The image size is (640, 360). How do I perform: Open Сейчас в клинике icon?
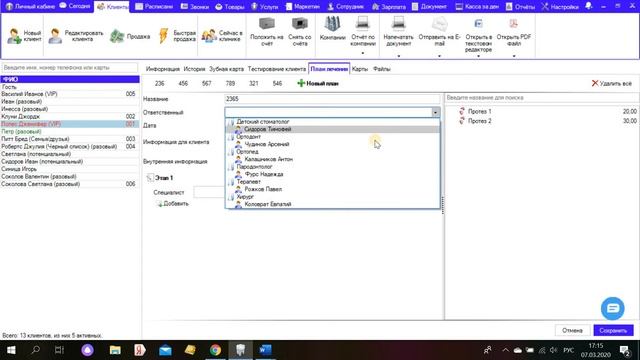click(209, 36)
